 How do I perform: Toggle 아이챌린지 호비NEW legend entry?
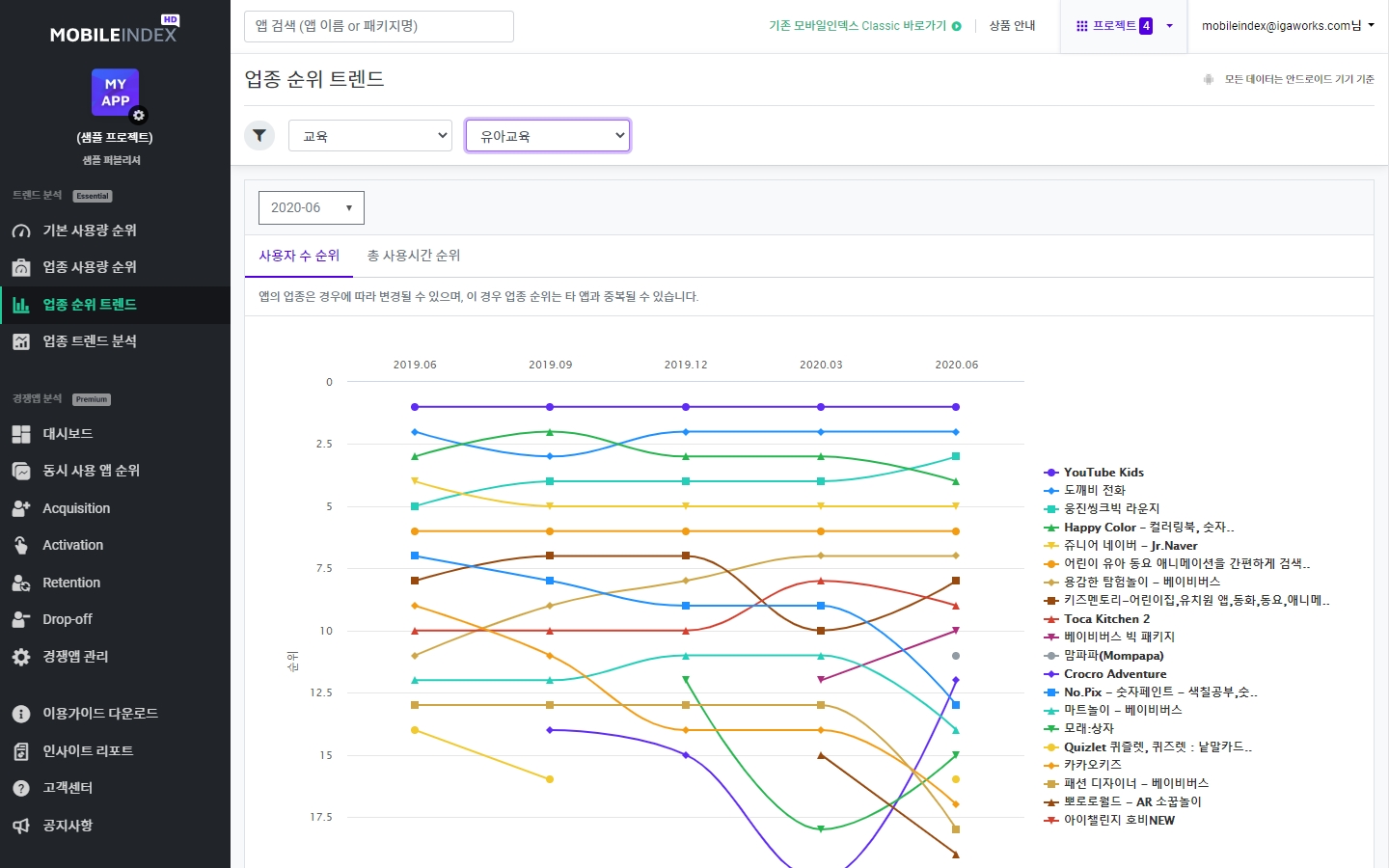click(1109, 821)
